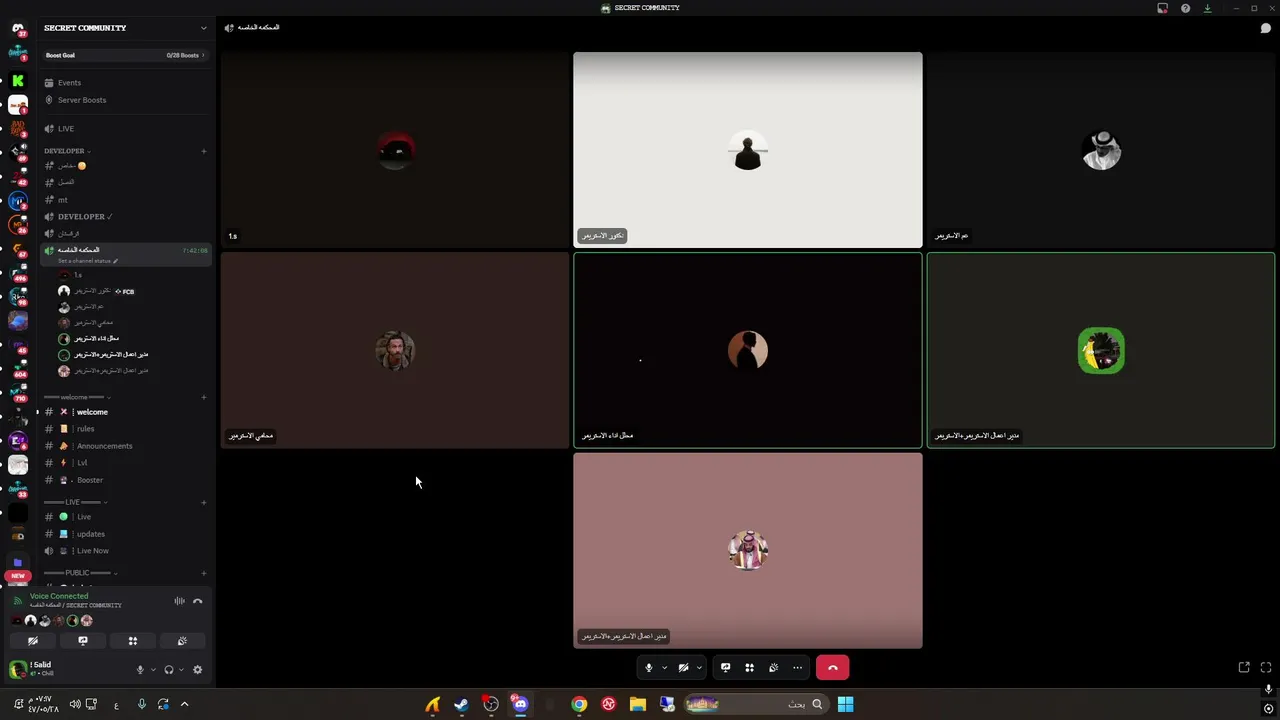The width and height of the screenshot is (1280, 720).
Task: Focus the light gray participant video tile
Action: [748, 149]
